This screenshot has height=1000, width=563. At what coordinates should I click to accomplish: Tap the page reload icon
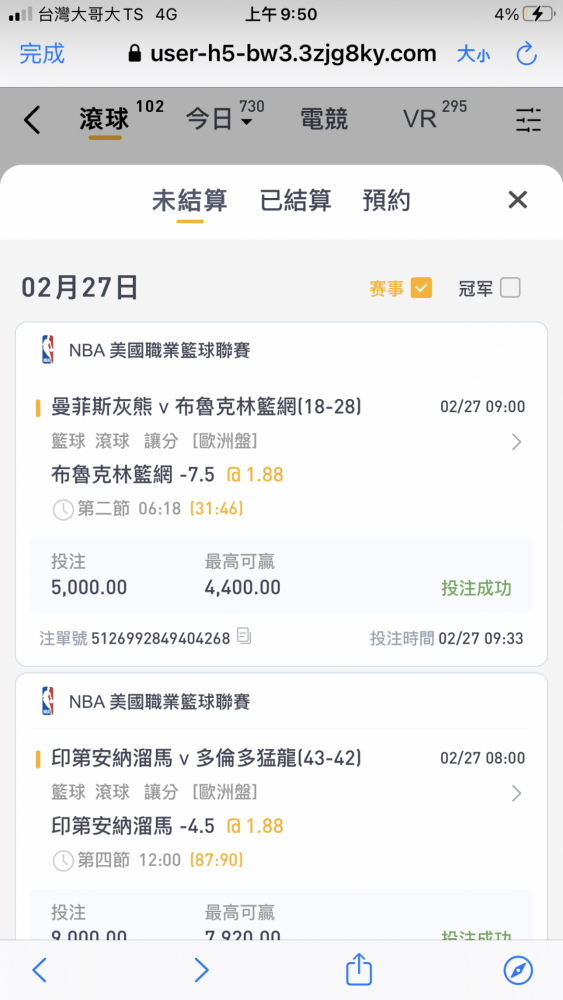pos(527,54)
